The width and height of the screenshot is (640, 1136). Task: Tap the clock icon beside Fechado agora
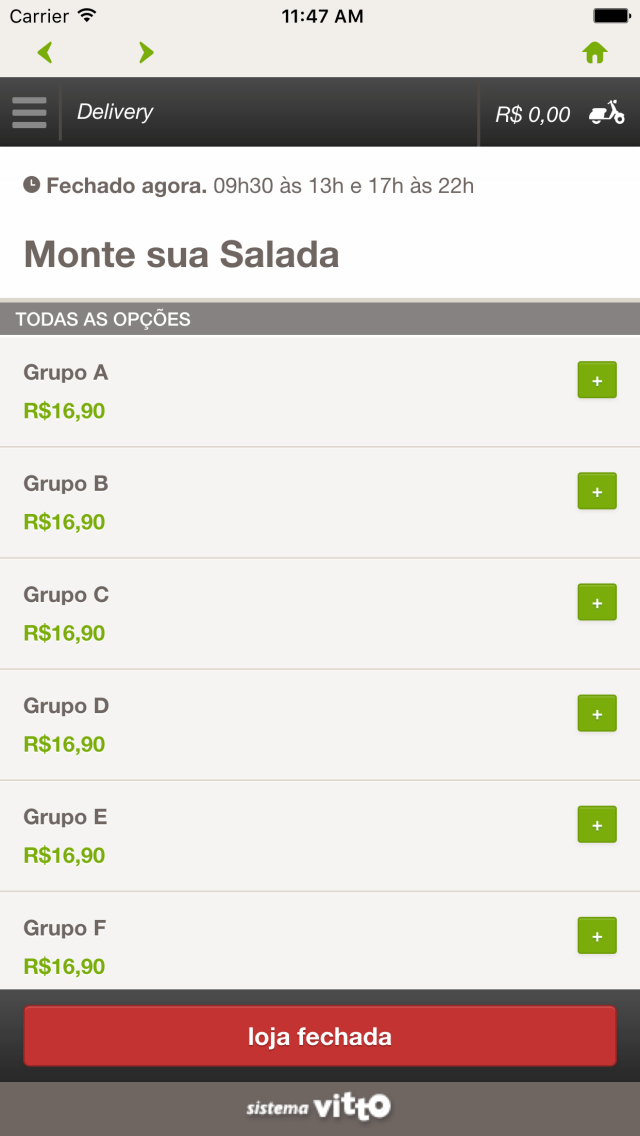[32, 185]
